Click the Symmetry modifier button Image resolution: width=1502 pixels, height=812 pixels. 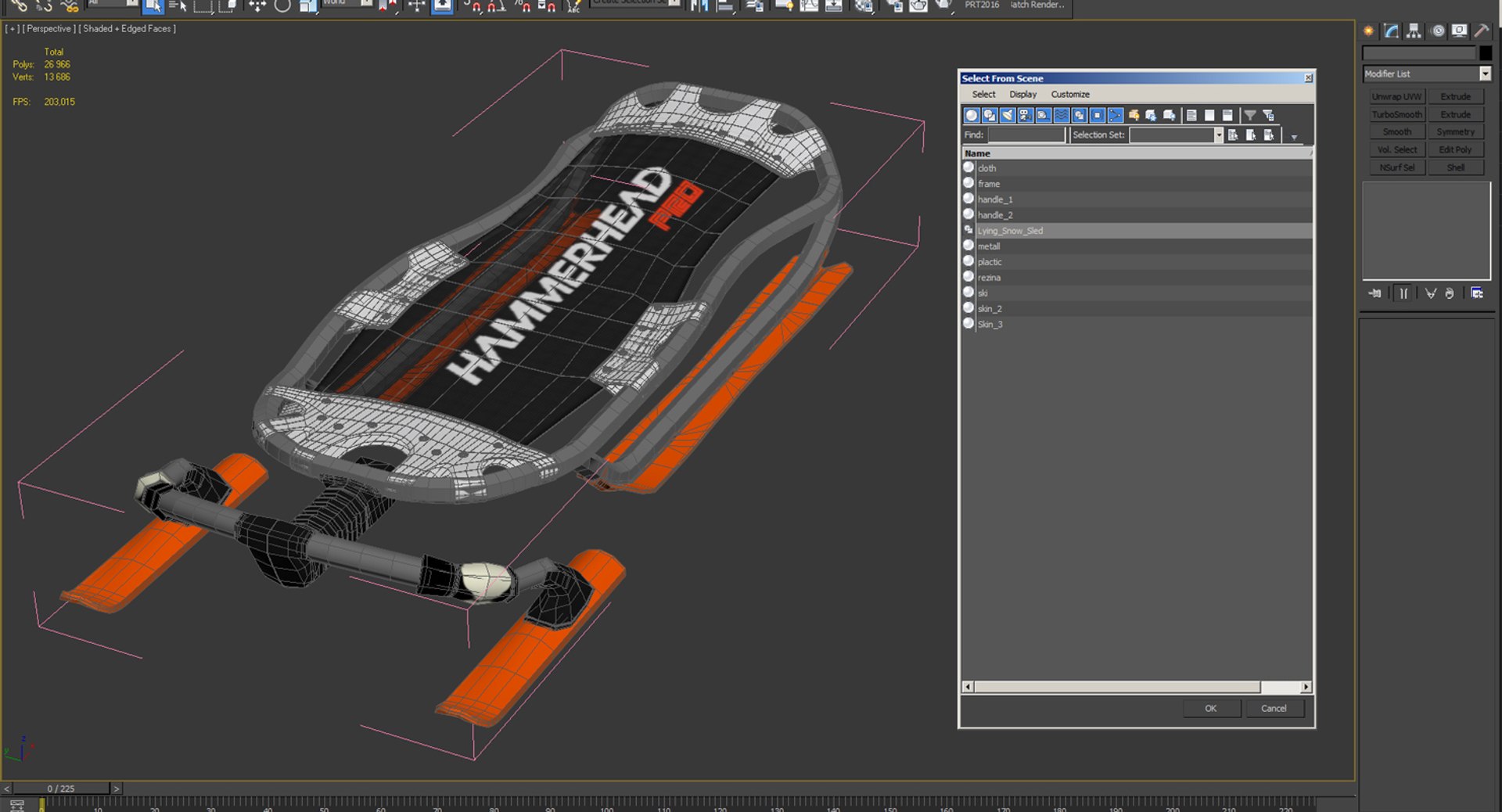tap(1455, 131)
